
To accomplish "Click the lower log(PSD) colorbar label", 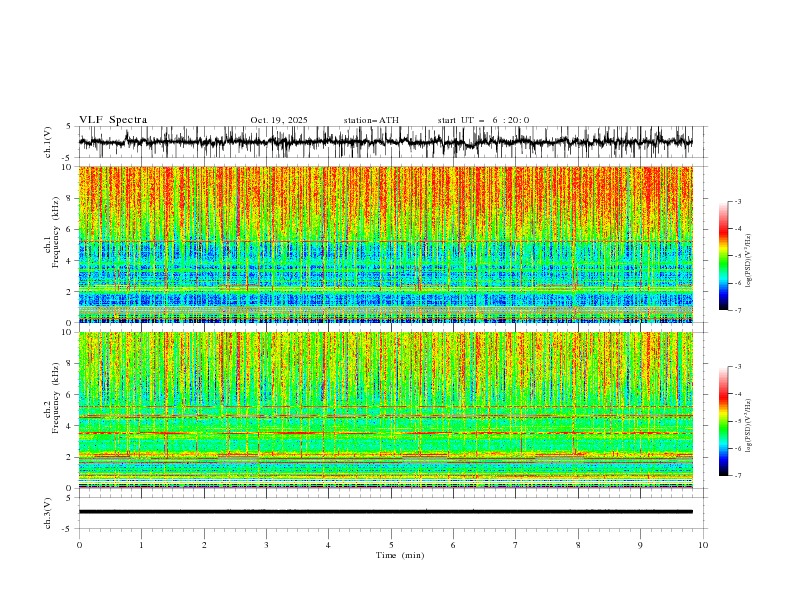I will click(x=749, y=426).
